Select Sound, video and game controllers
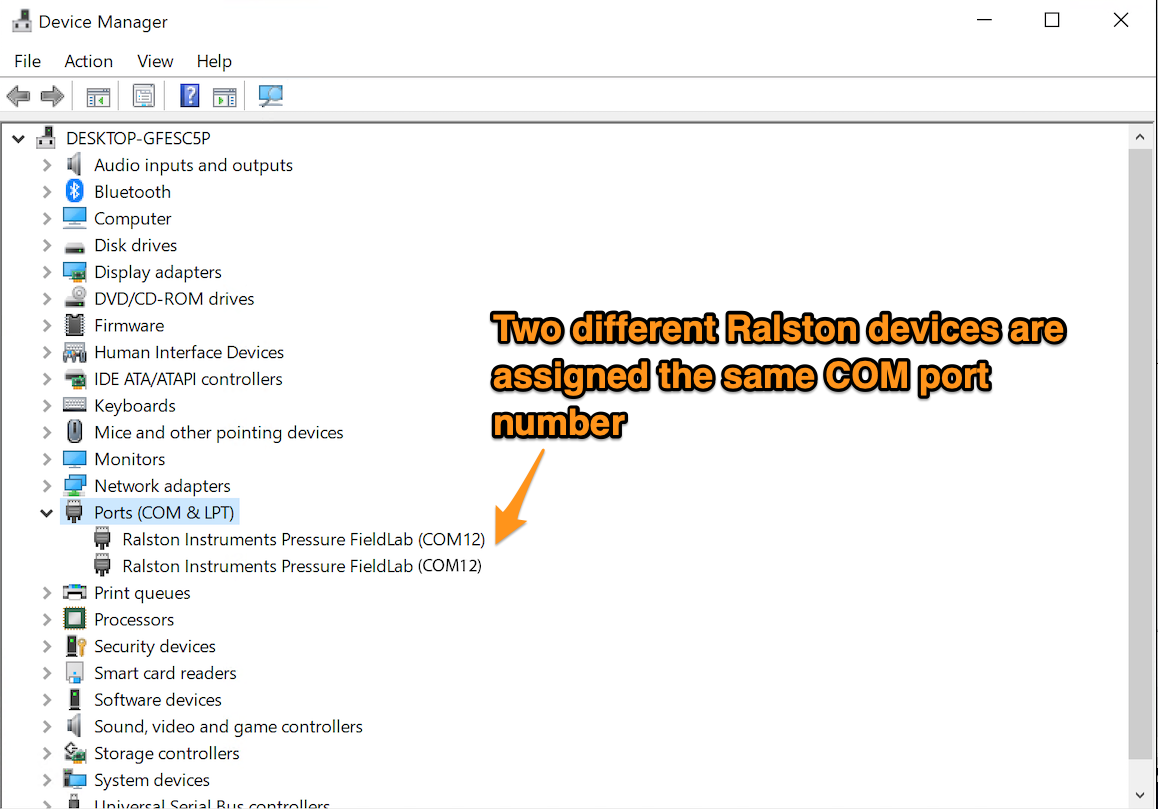The height and width of the screenshot is (809, 1158). [228, 727]
